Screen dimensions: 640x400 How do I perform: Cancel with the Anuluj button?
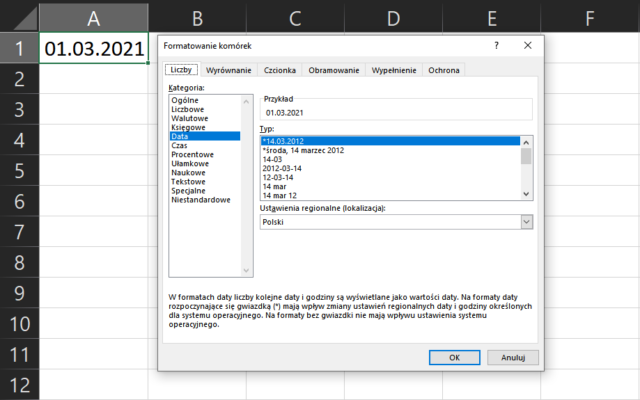point(513,358)
